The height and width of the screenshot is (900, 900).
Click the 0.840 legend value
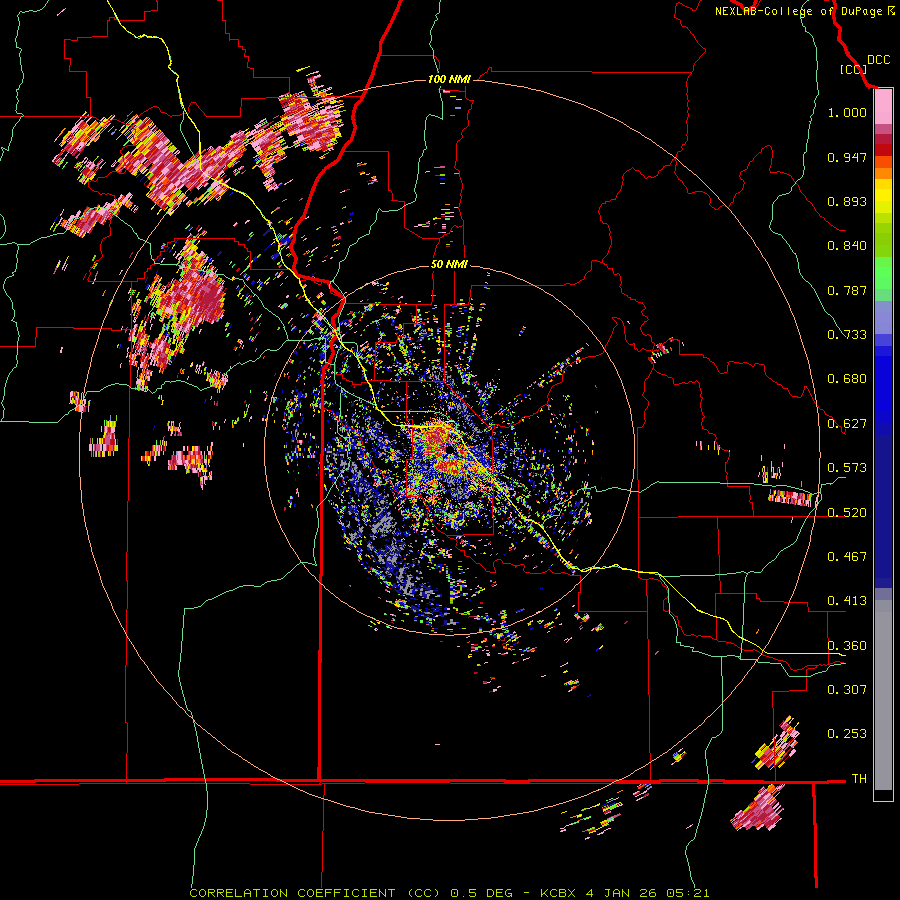tap(847, 246)
